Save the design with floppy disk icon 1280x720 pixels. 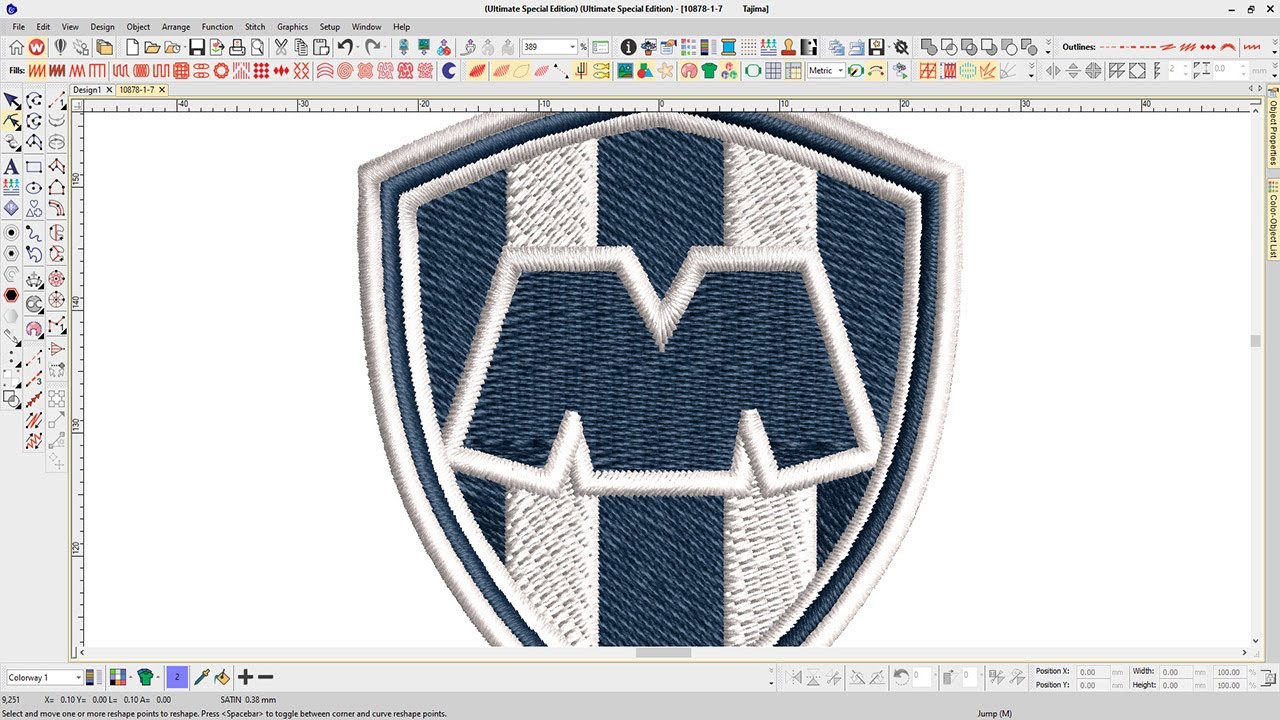197,47
